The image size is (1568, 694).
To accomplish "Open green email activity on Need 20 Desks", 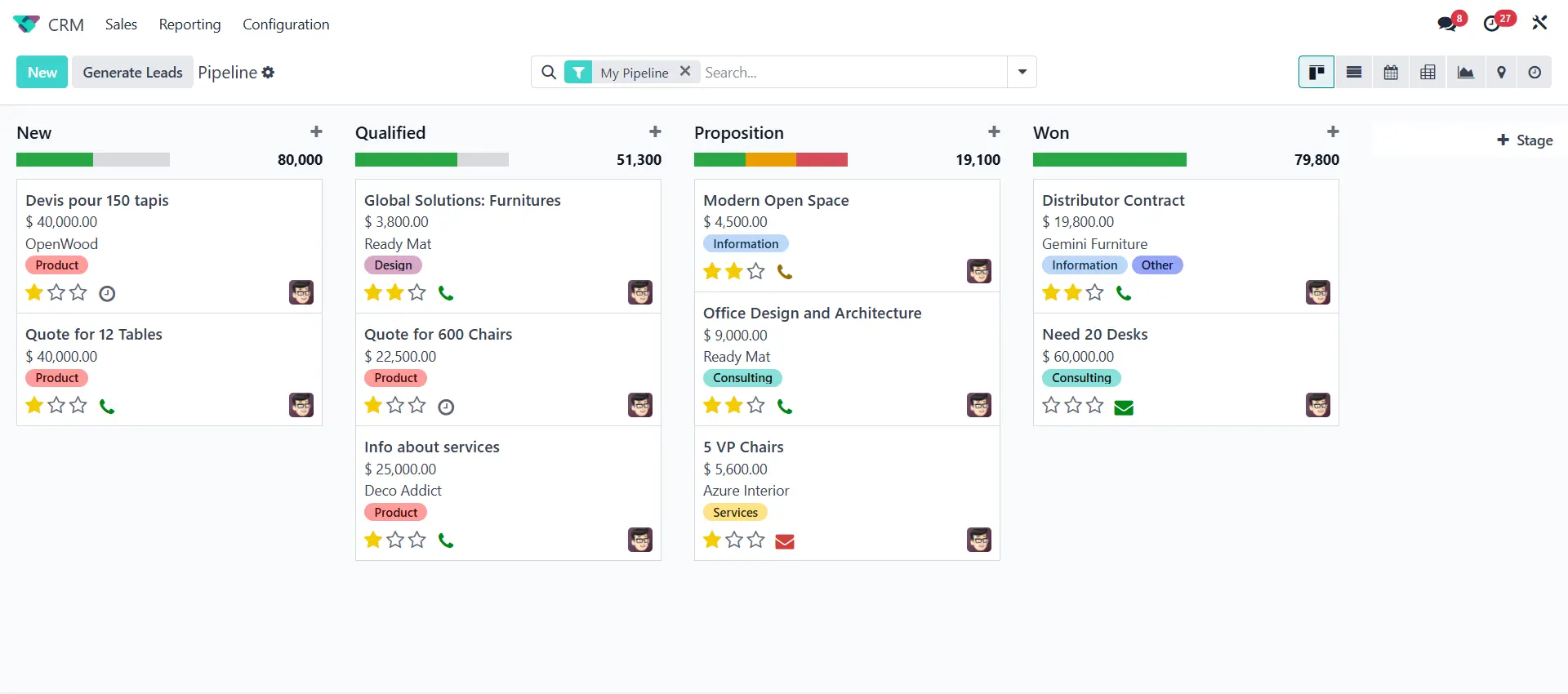I will click(x=1124, y=407).
